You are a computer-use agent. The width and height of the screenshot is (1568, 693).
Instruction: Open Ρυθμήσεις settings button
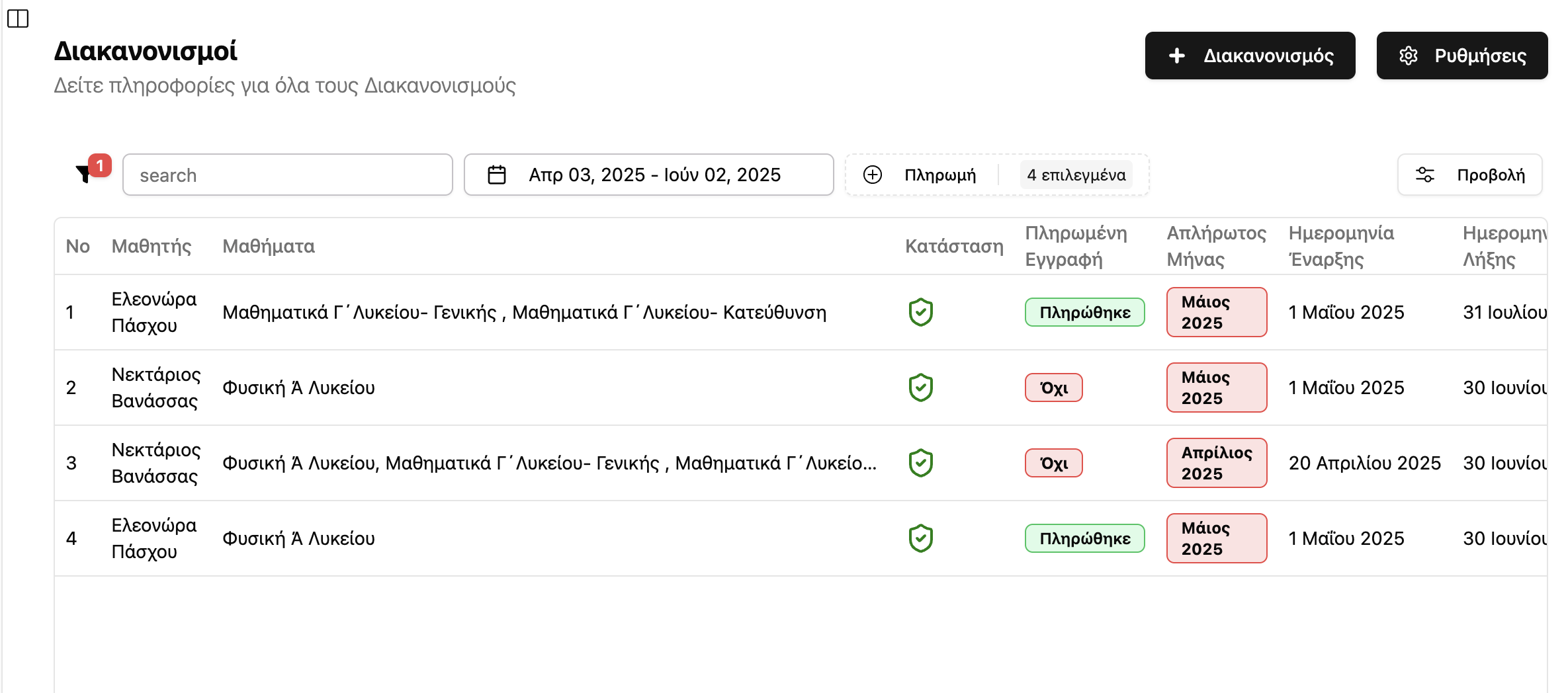click(x=1461, y=56)
